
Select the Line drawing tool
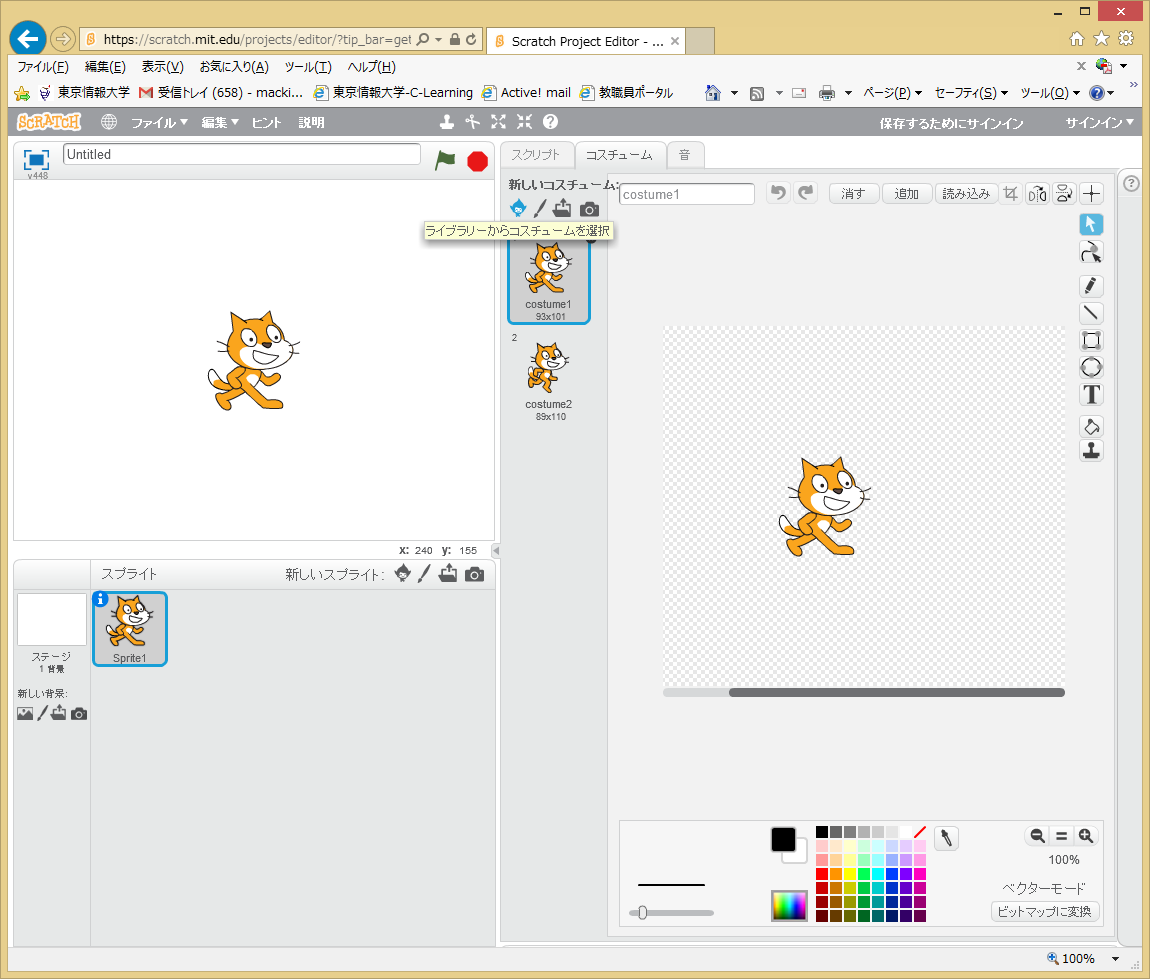[x=1091, y=313]
